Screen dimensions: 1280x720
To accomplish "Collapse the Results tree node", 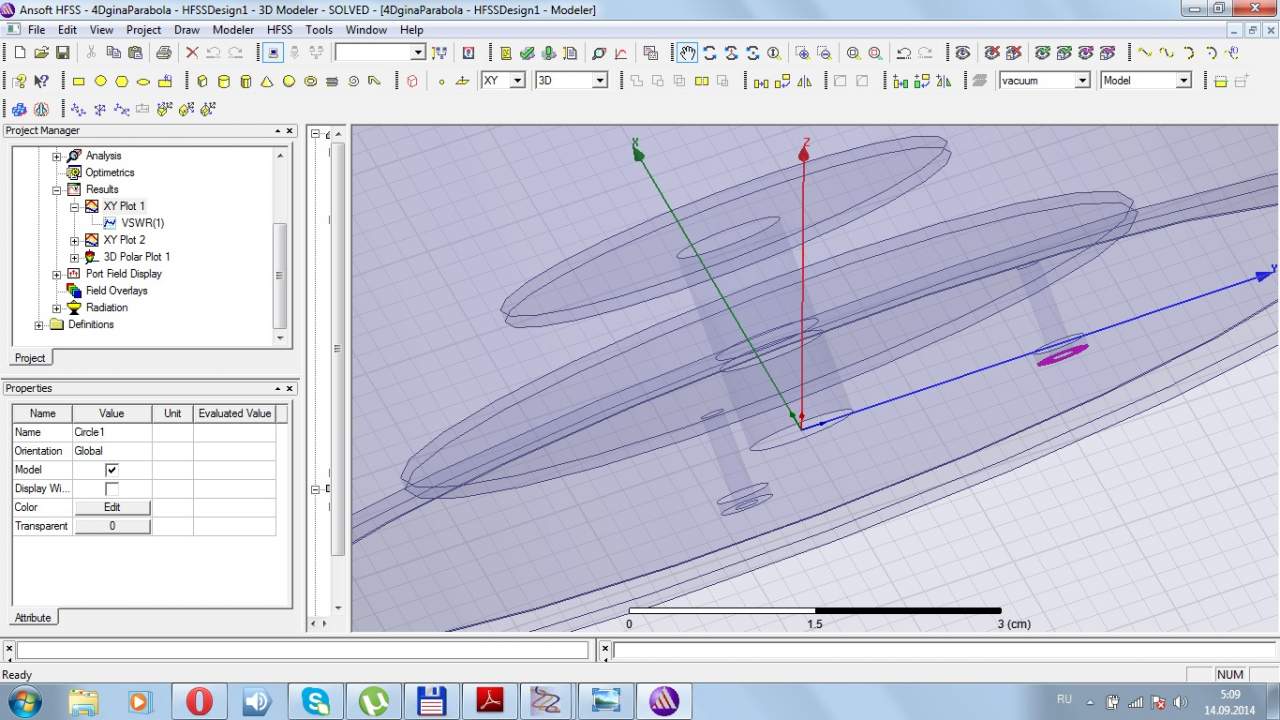I will 57,189.
